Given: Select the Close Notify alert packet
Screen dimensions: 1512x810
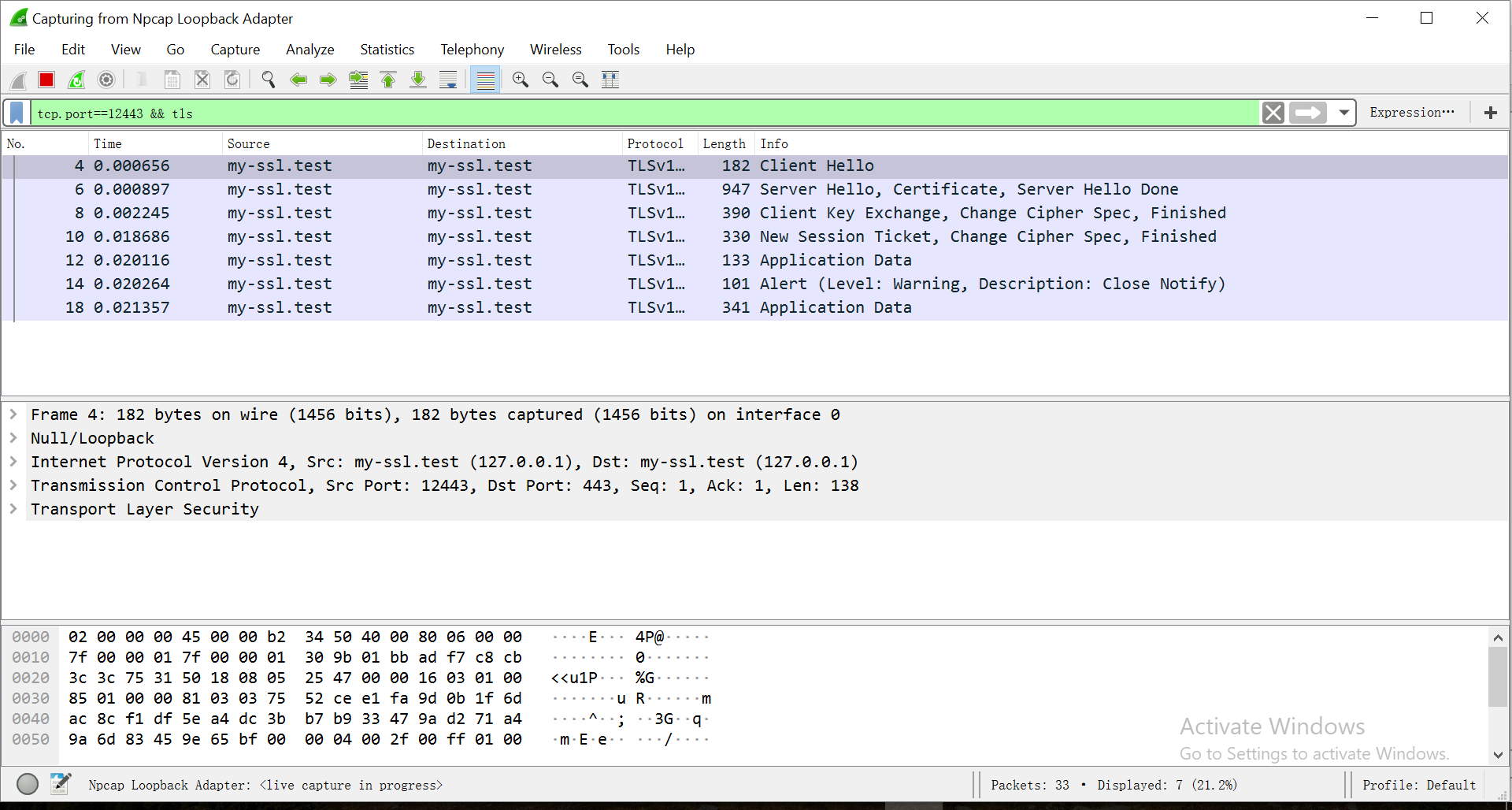Looking at the screenshot, I should (755, 284).
